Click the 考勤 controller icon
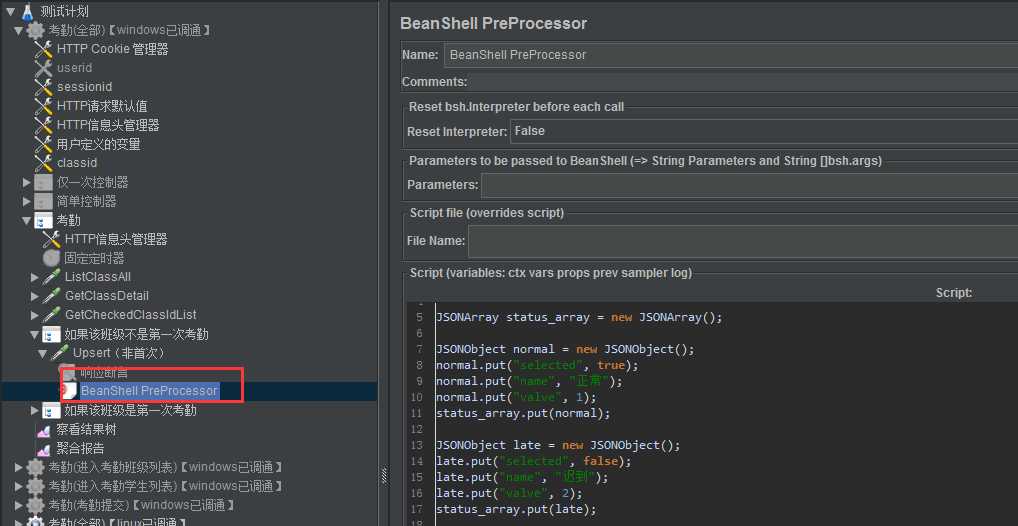 43,221
